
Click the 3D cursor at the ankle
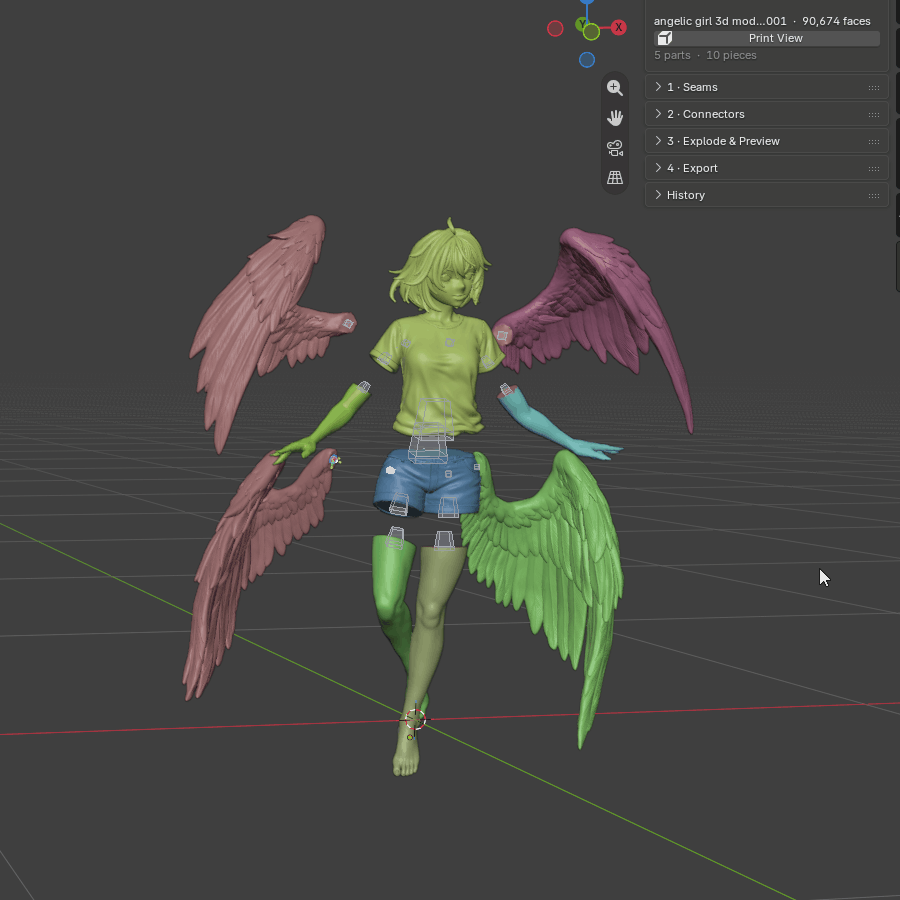(415, 719)
